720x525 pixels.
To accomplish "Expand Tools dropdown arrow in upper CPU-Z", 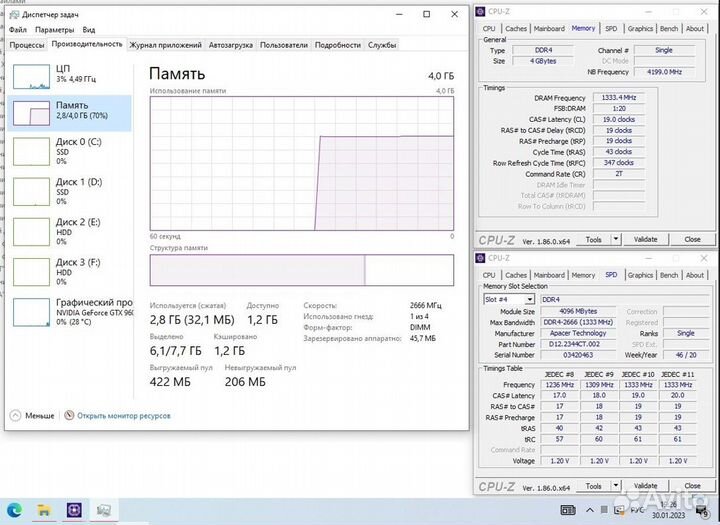I will [x=616, y=239].
